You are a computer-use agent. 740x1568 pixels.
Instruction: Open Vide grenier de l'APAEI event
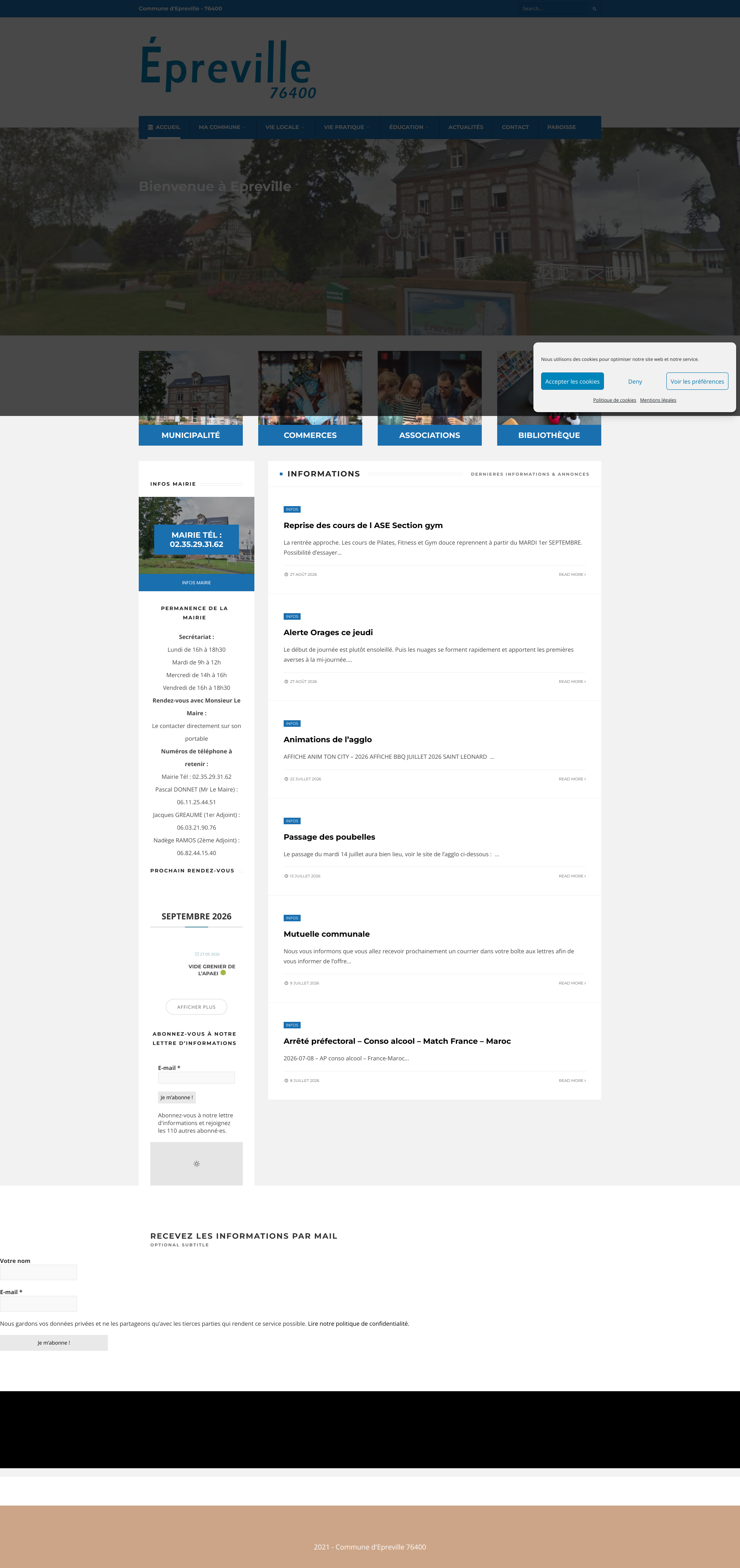[211, 970]
